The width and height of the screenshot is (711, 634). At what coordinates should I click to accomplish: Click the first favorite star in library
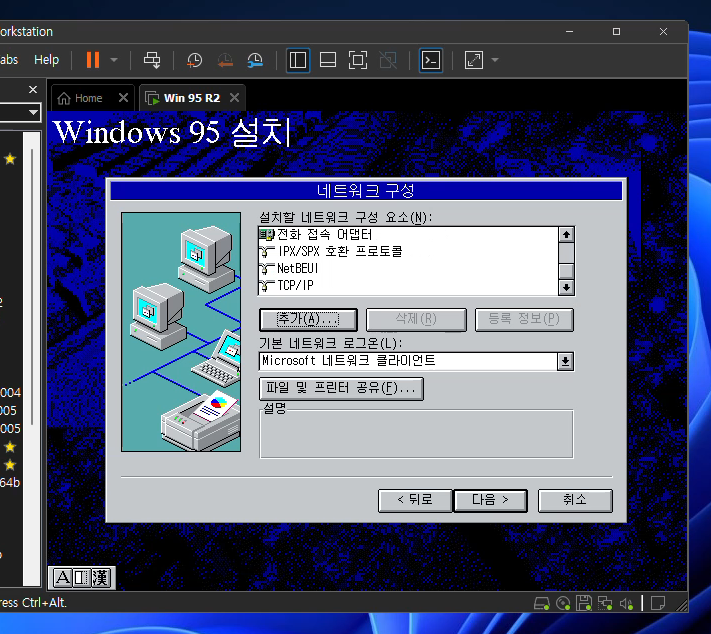click(10, 159)
